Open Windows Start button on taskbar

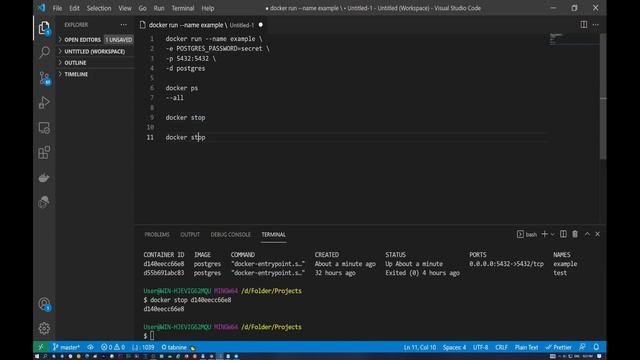[37, 356]
